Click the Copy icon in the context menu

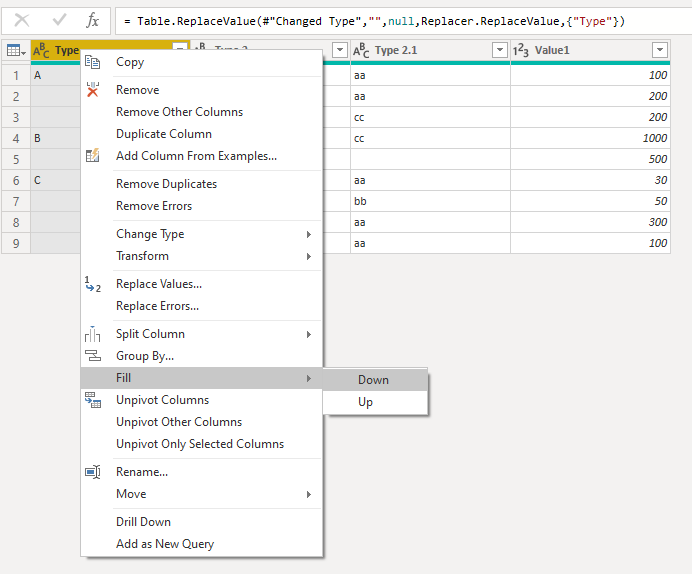[x=93, y=62]
